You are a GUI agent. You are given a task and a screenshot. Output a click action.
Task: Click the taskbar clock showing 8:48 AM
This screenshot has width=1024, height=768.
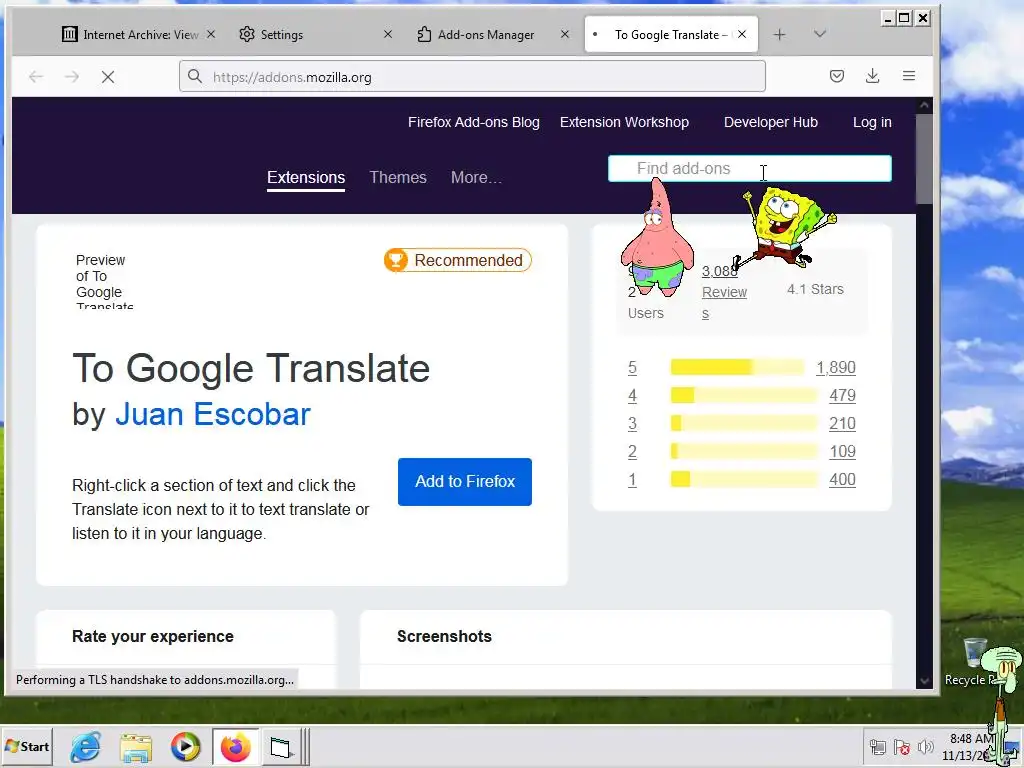(970, 739)
